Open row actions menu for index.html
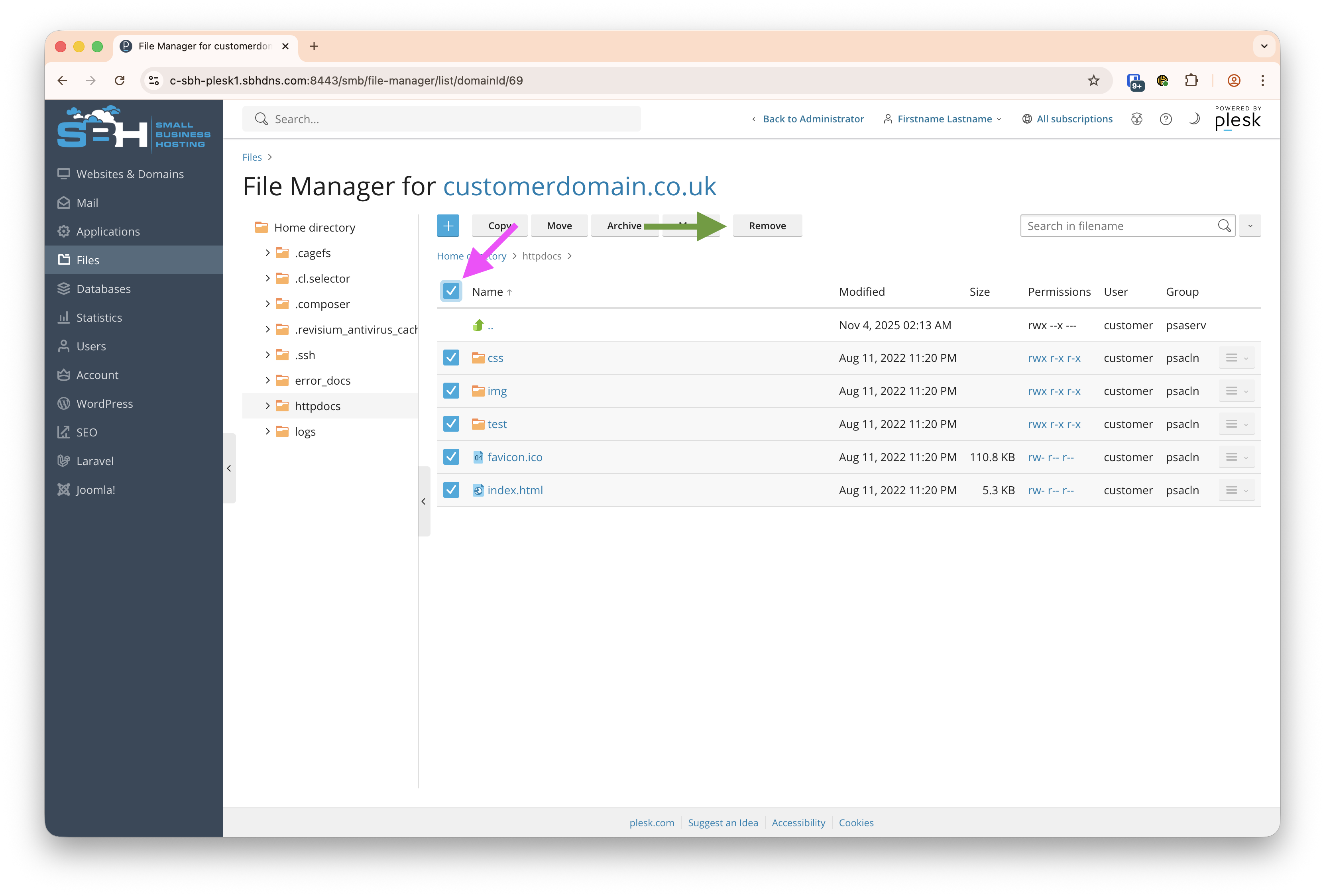This screenshot has height=896, width=1325. pyautogui.click(x=1236, y=490)
